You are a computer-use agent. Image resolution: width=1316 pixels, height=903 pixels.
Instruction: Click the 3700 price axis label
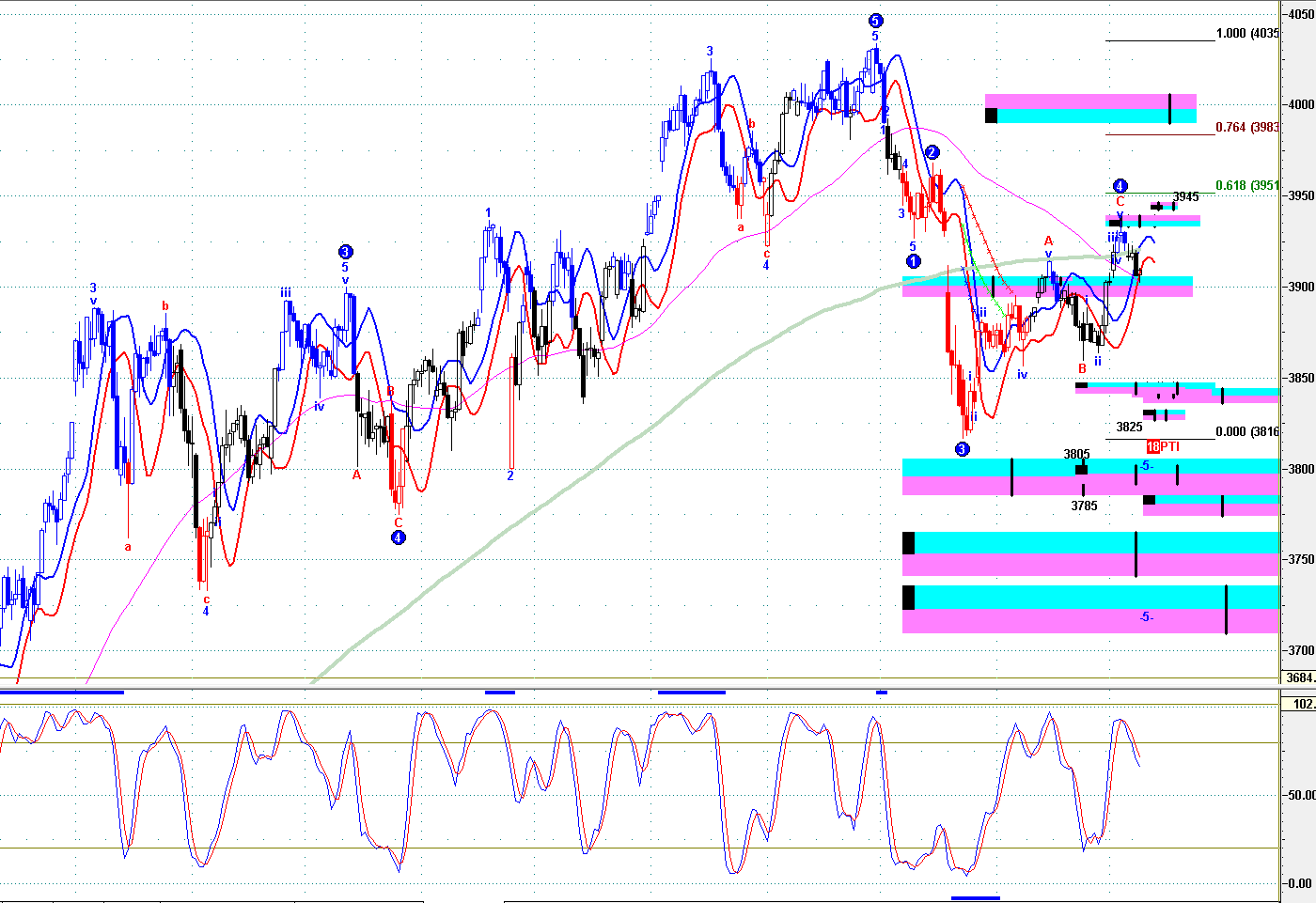coord(1301,650)
